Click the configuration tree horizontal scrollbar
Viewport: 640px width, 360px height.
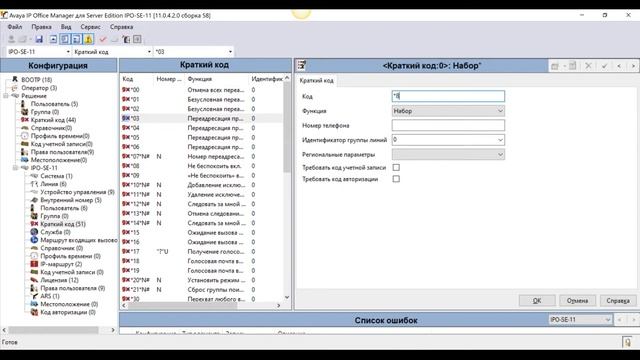coord(54,330)
